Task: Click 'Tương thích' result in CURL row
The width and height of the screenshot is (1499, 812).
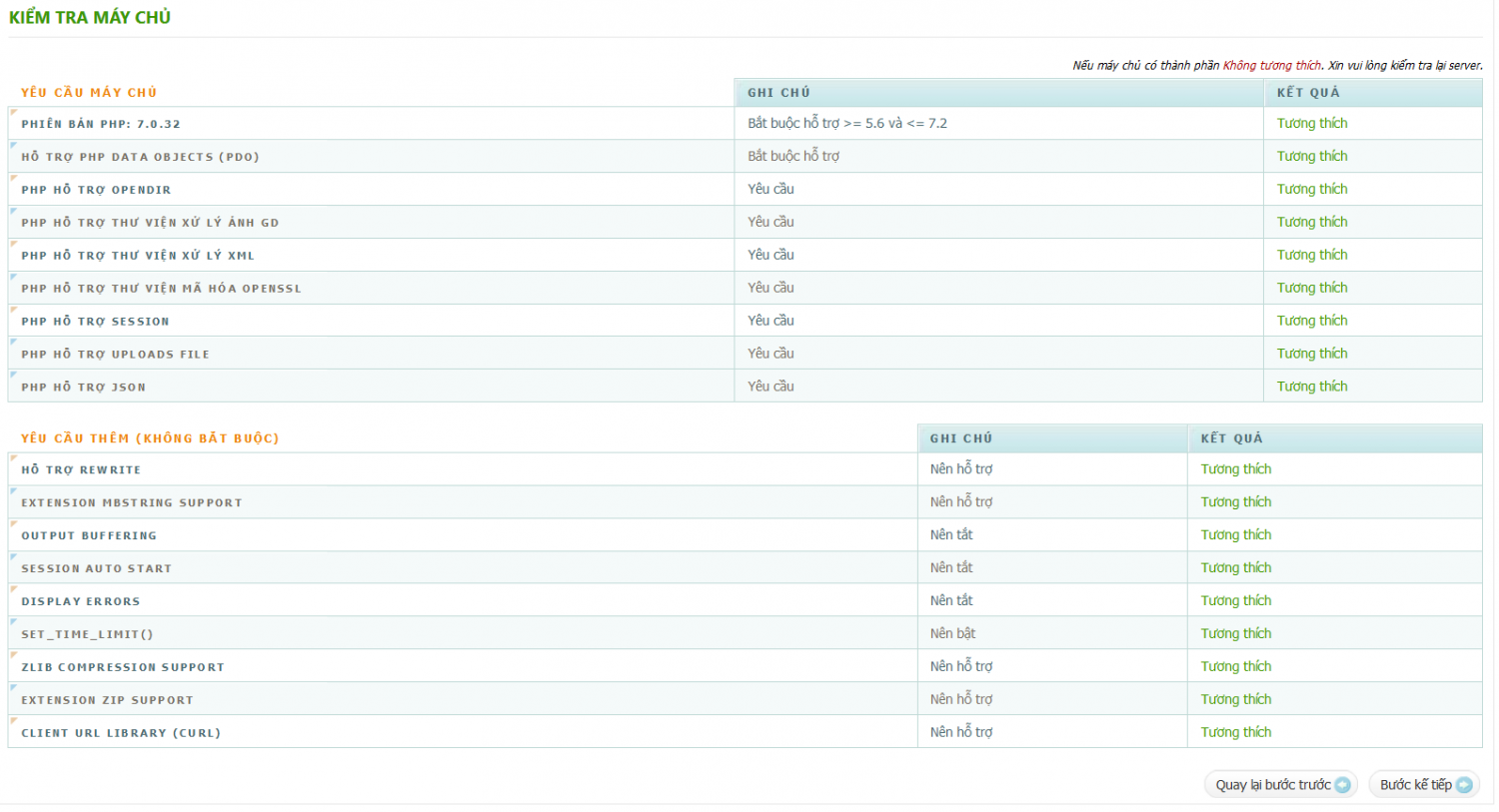Action: tap(1236, 732)
